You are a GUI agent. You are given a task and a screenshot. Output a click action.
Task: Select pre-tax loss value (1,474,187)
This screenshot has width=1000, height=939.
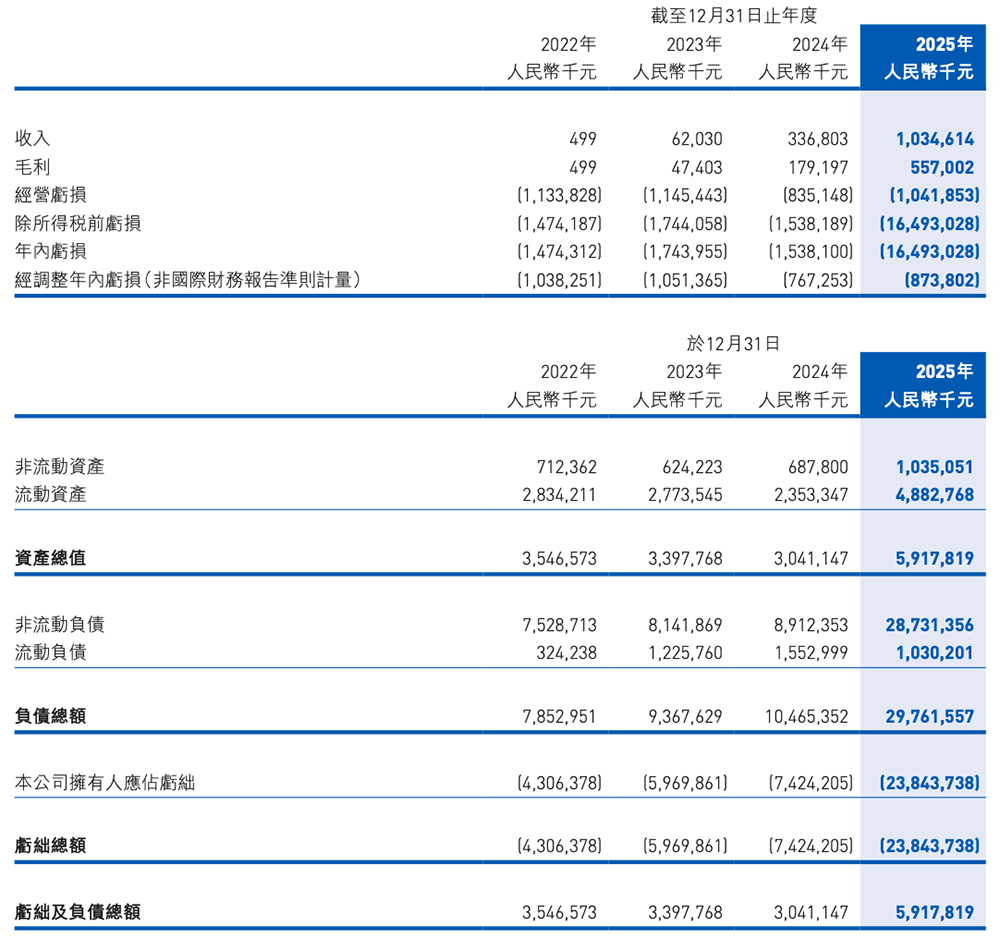coord(559,224)
